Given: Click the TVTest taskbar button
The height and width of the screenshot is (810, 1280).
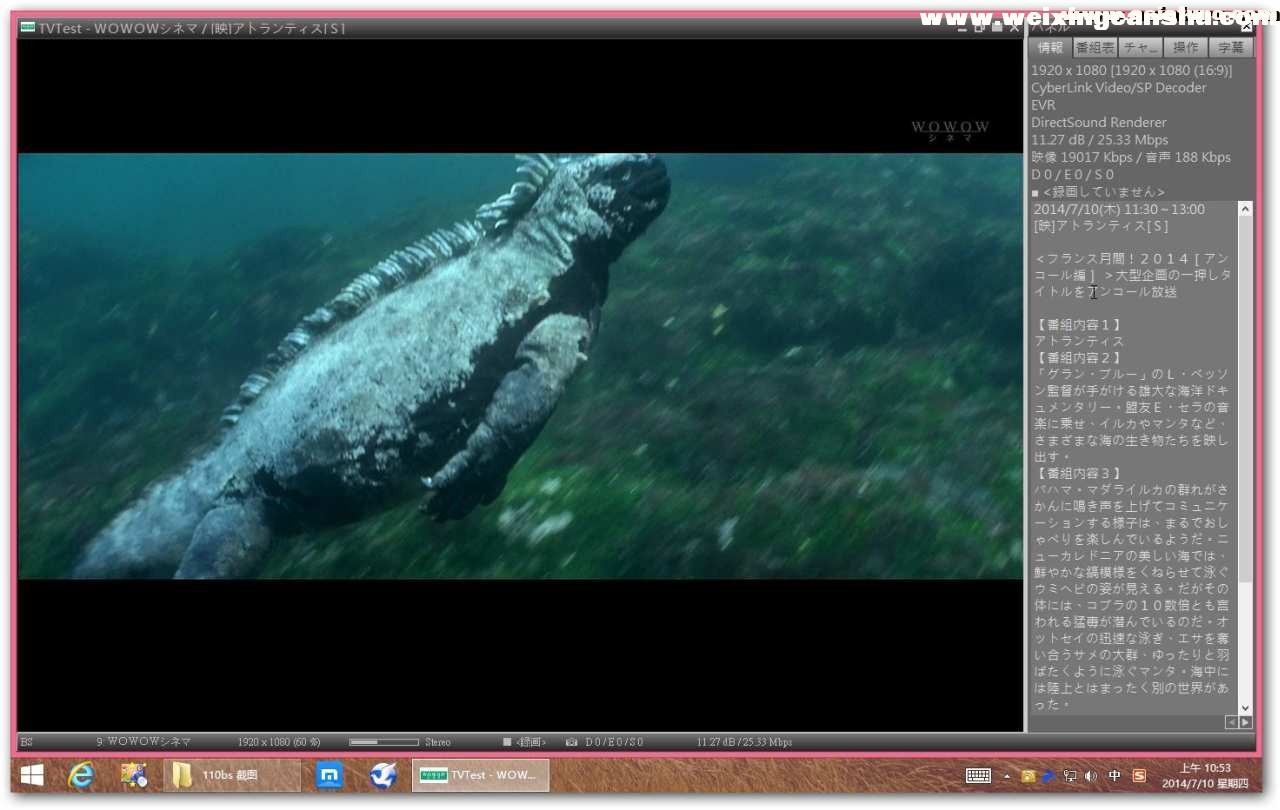Looking at the screenshot, I should click(x=480, y=775).
